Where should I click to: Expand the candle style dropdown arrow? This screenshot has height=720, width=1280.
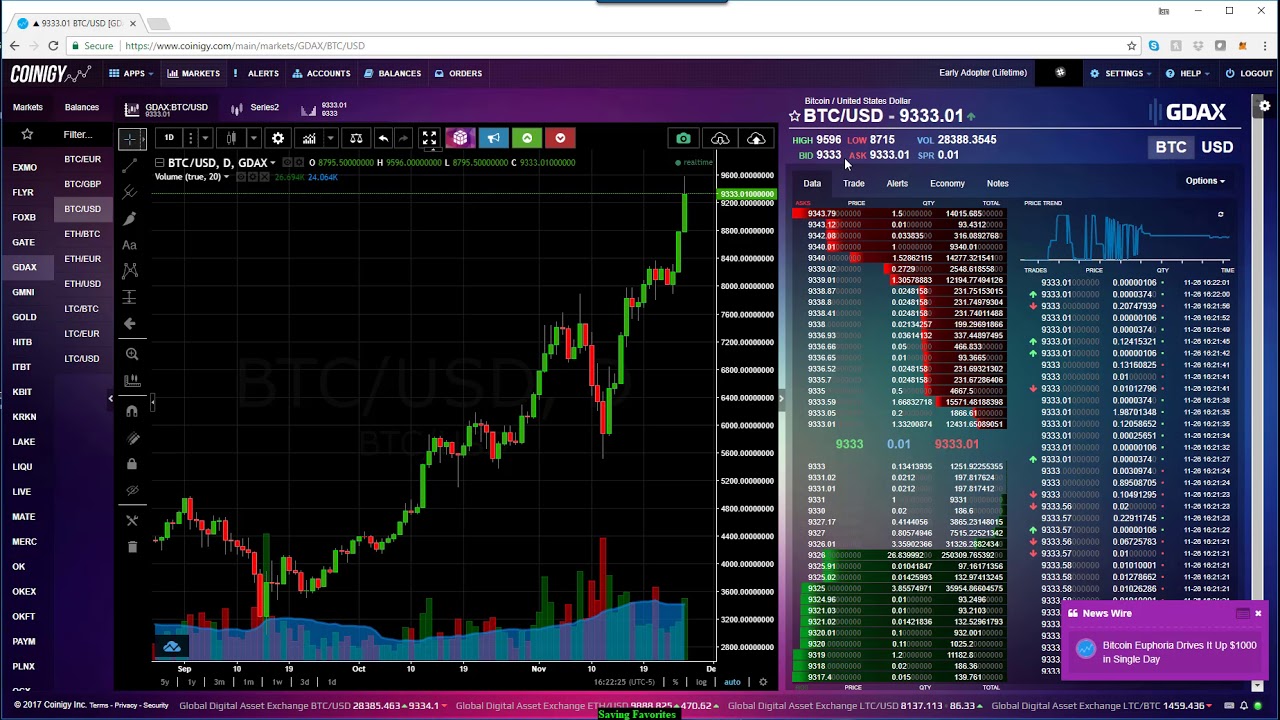pos(253,138)
